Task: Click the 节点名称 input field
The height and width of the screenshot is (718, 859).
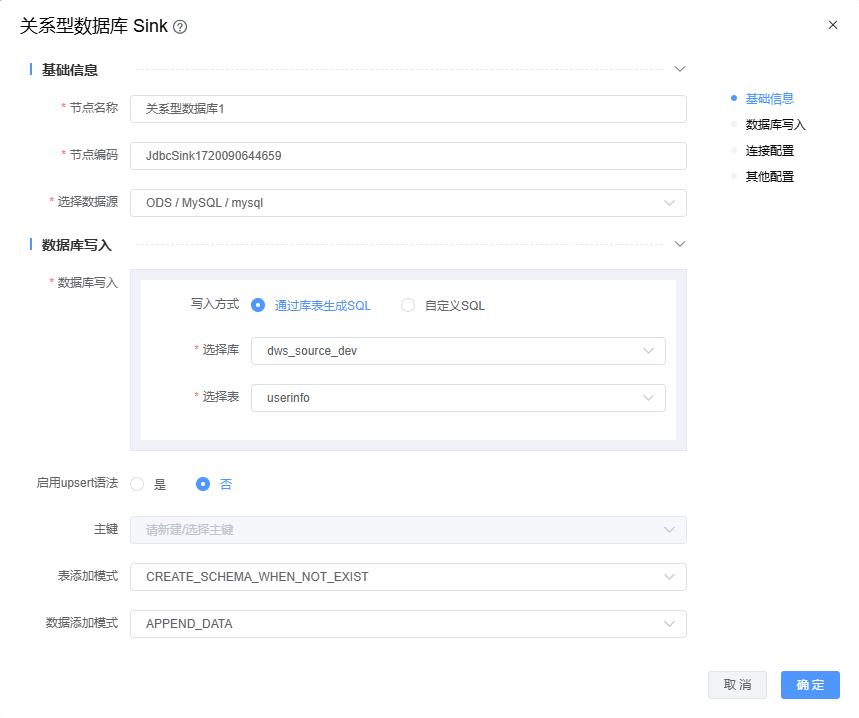Action: click(408, 109)
